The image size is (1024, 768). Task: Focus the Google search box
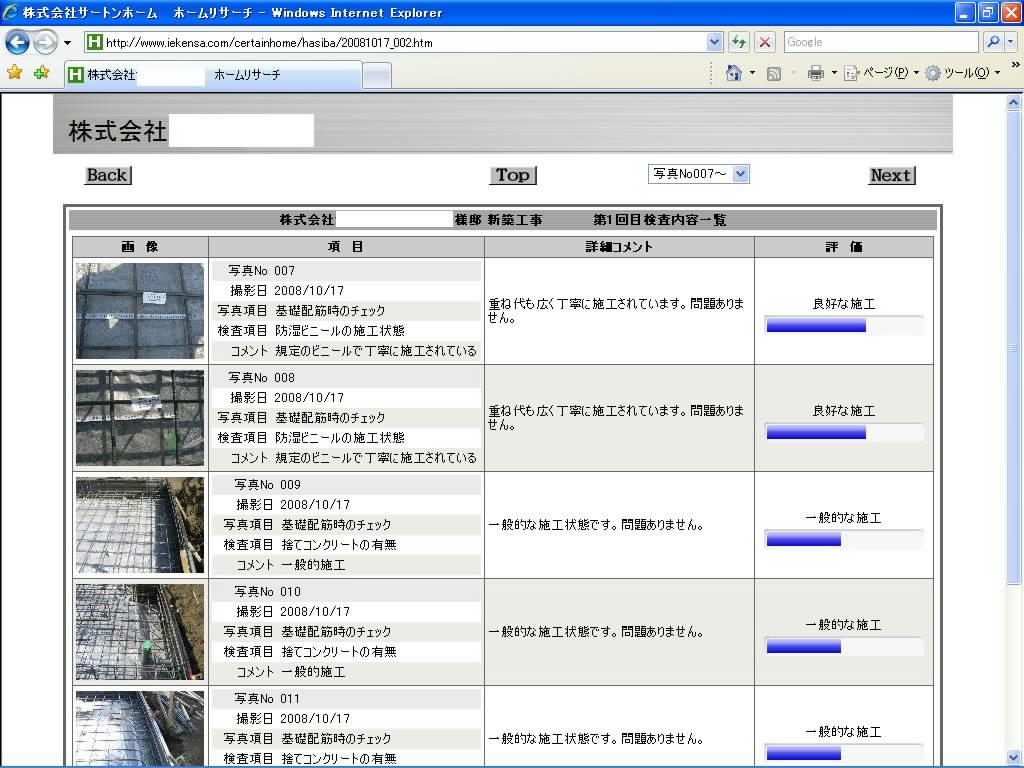(x=881, y=42)
